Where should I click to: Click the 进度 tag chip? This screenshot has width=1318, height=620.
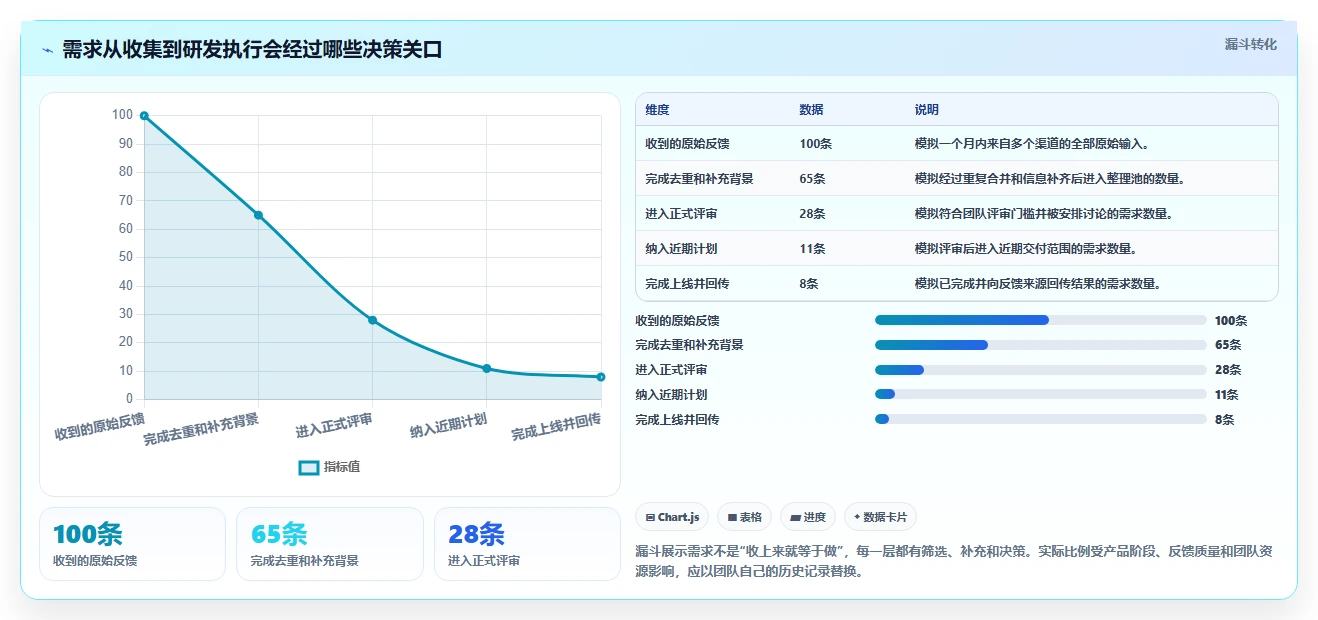point(808,517)
